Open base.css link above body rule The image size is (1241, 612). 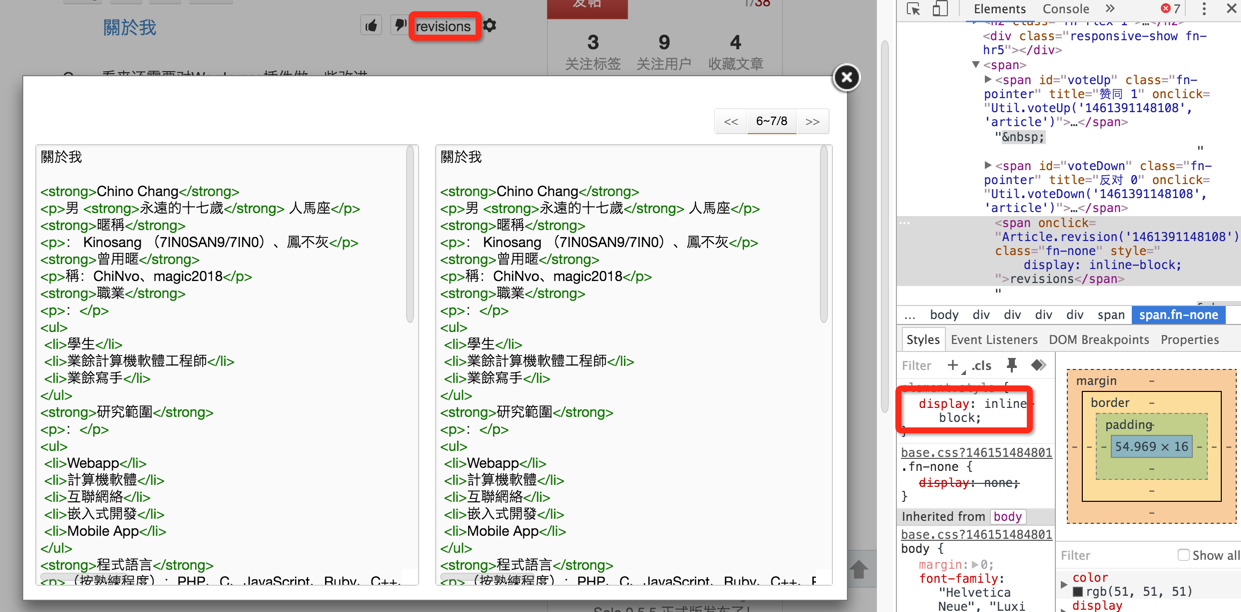click(976, 535)
